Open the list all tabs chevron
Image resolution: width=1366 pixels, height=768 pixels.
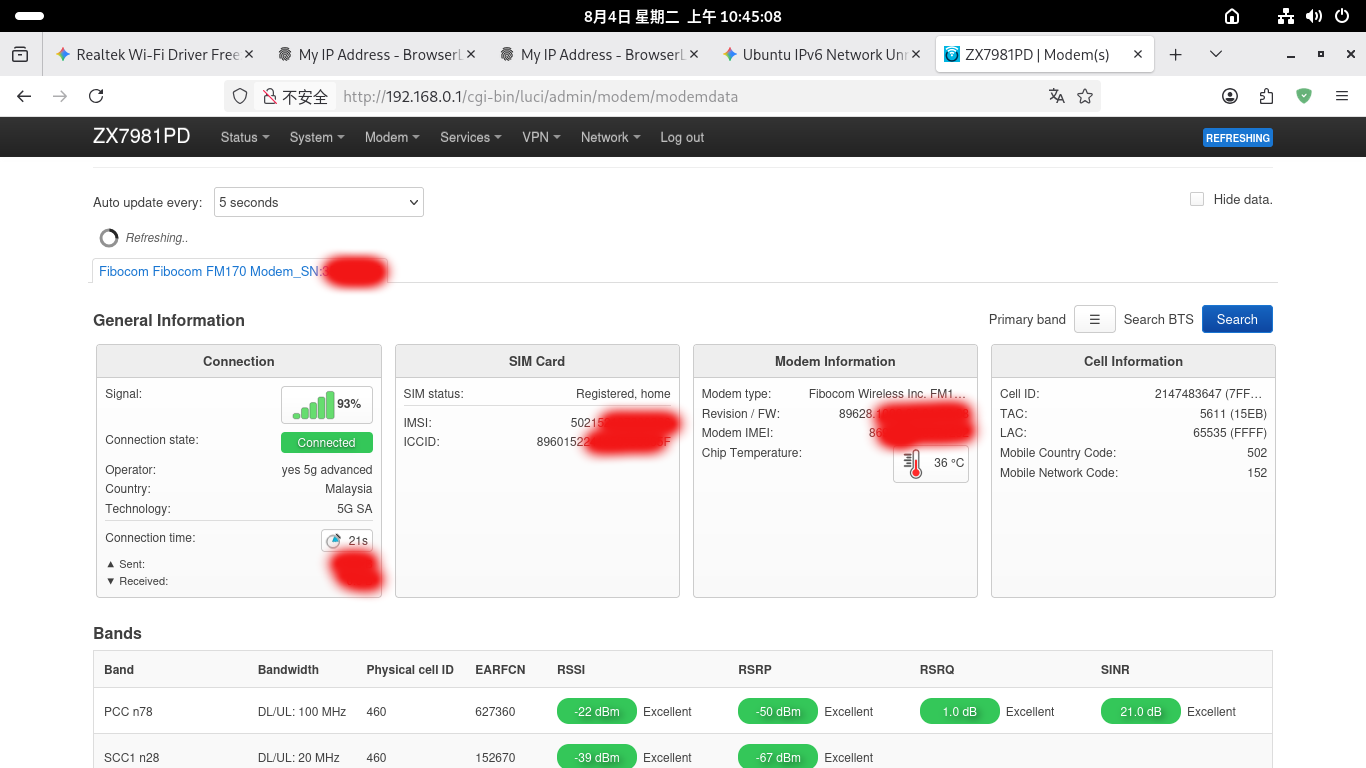1216,55
